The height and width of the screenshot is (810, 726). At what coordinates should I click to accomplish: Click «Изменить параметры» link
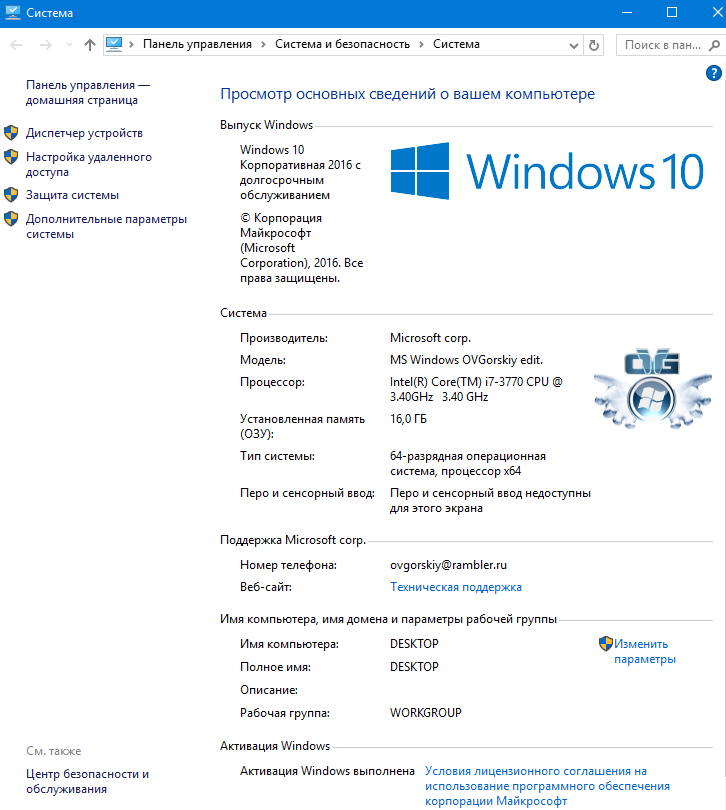(645, 651)
